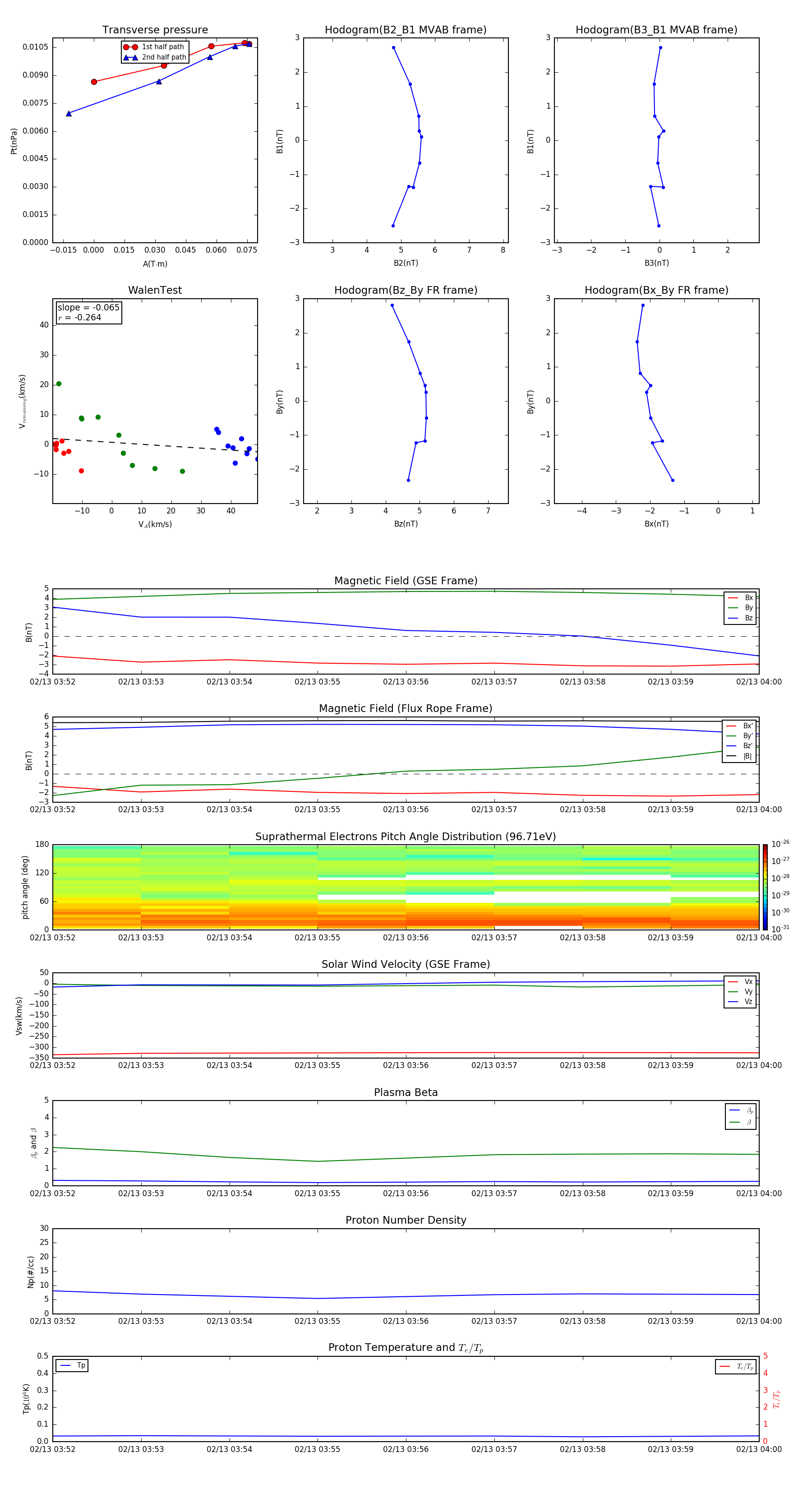This screenshot has width=812, height=1489.
Task: Click the "Hodogram(B2_B1 MVAB frame)" title
Action: 405,30
